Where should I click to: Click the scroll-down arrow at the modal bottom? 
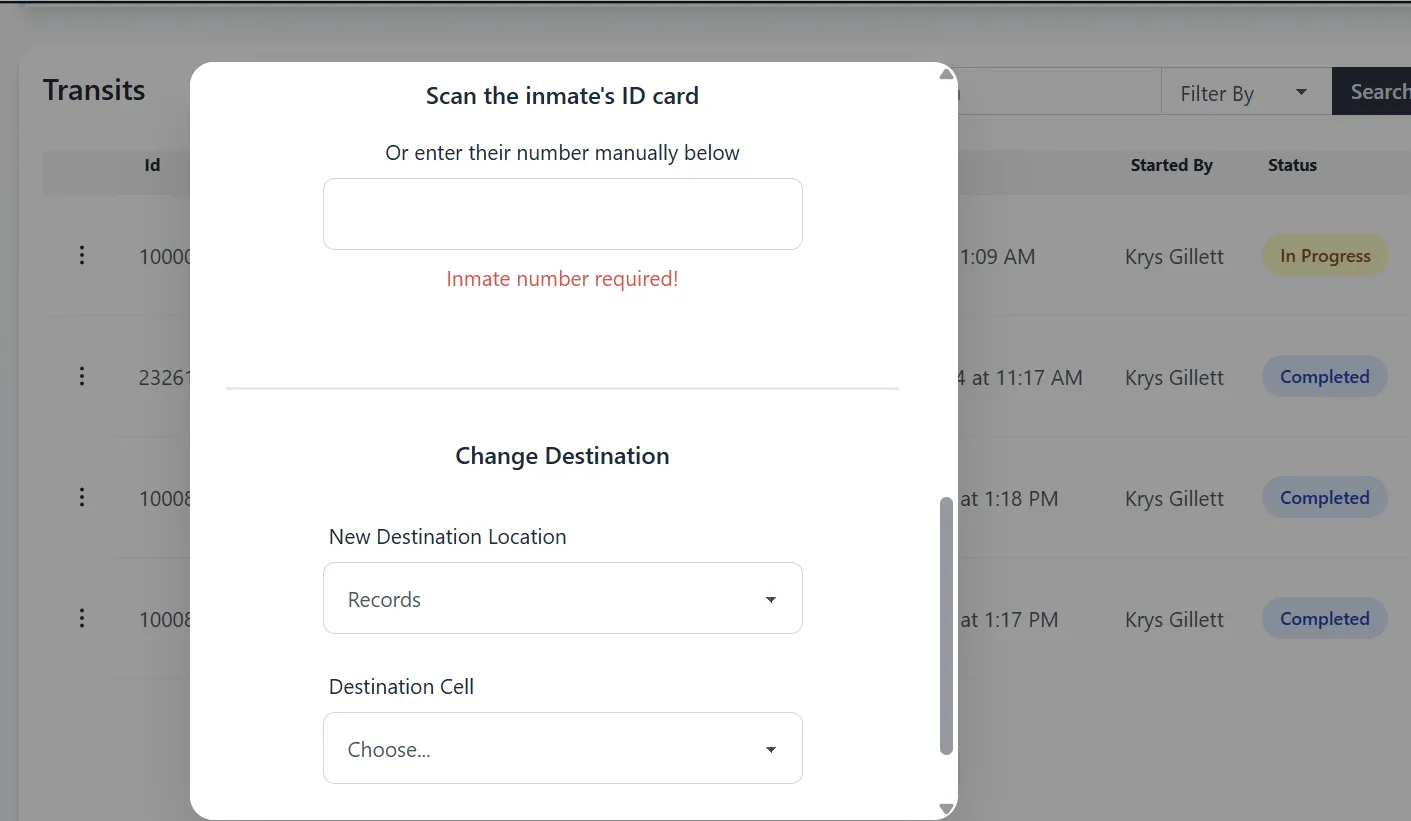[x=945, y=808]
